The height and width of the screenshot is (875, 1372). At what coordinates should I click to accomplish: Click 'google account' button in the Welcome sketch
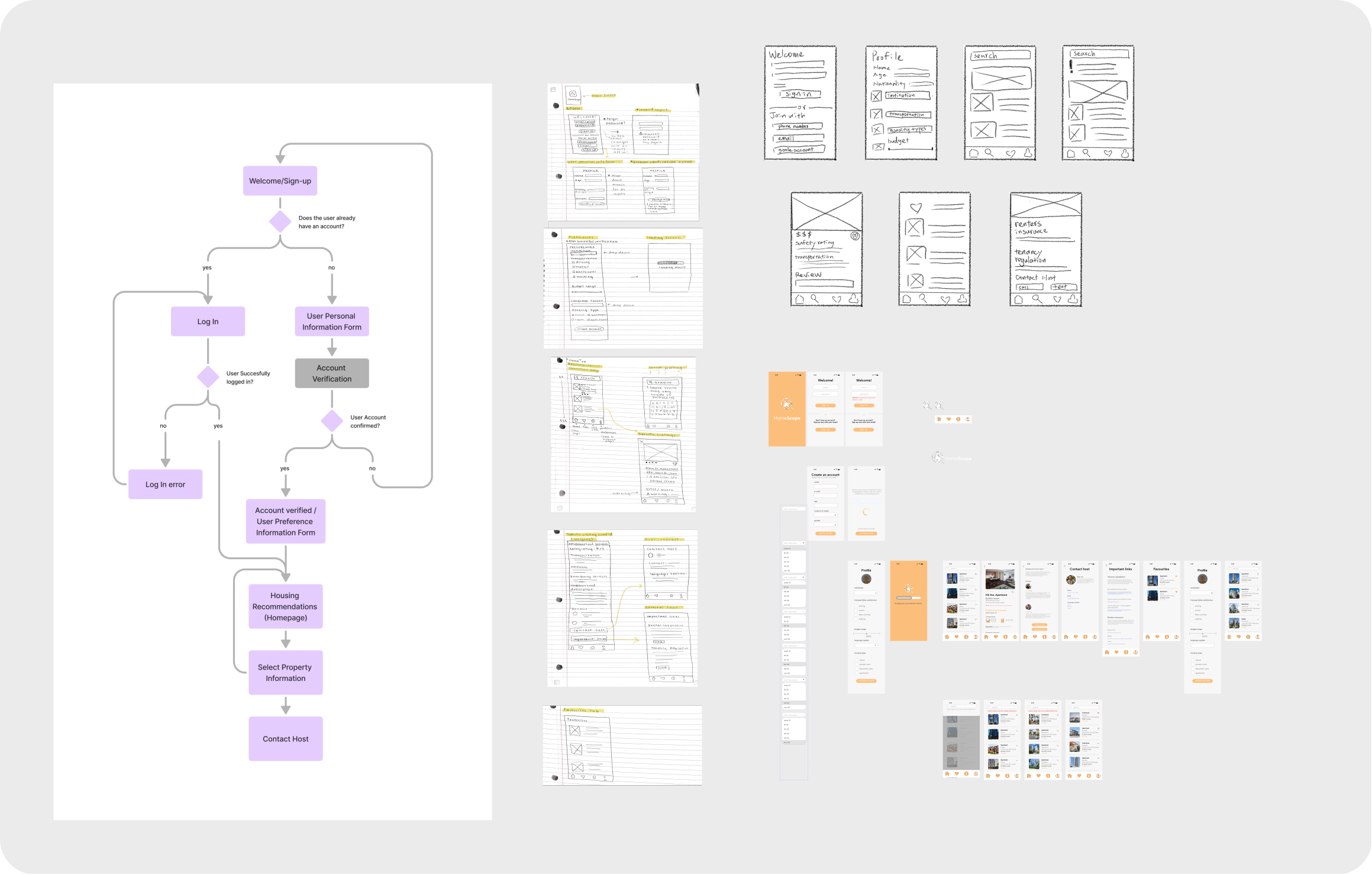(x=799, y=150)
